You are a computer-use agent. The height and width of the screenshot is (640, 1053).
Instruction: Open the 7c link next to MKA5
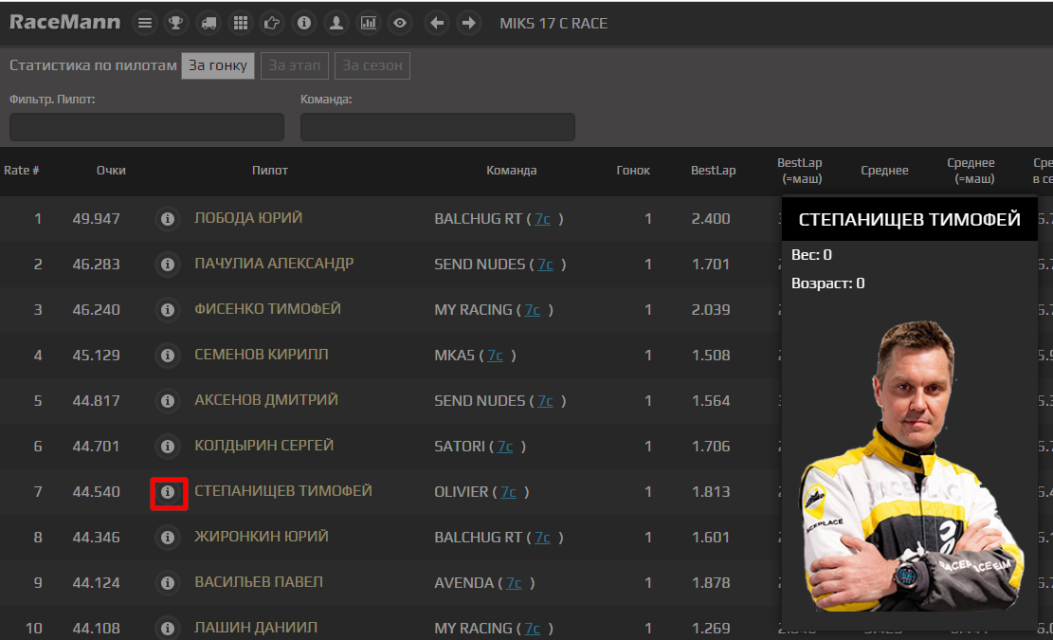(x=495, y=355)
